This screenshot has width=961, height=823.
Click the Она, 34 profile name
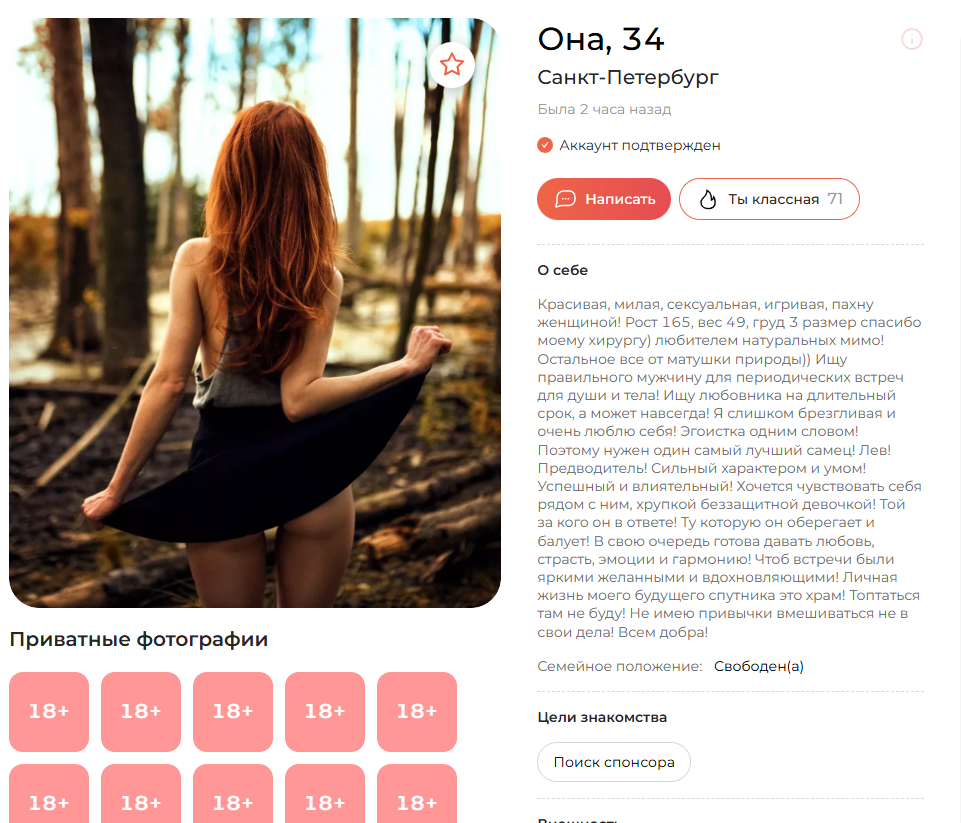coord(601,39)
